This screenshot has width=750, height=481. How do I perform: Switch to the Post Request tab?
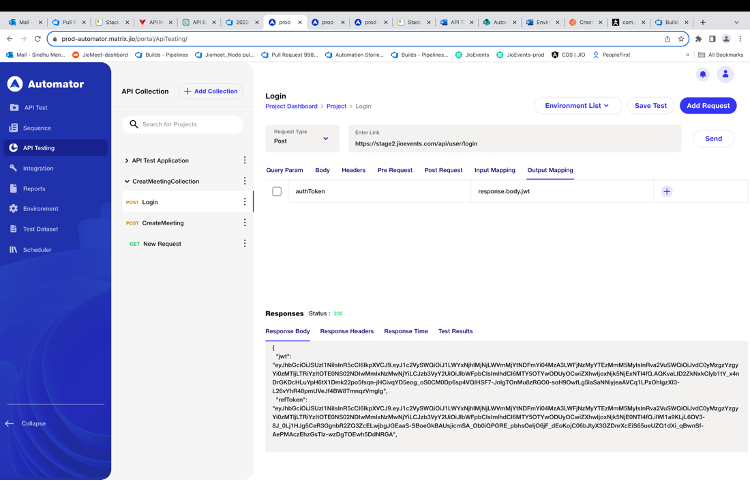443,170
